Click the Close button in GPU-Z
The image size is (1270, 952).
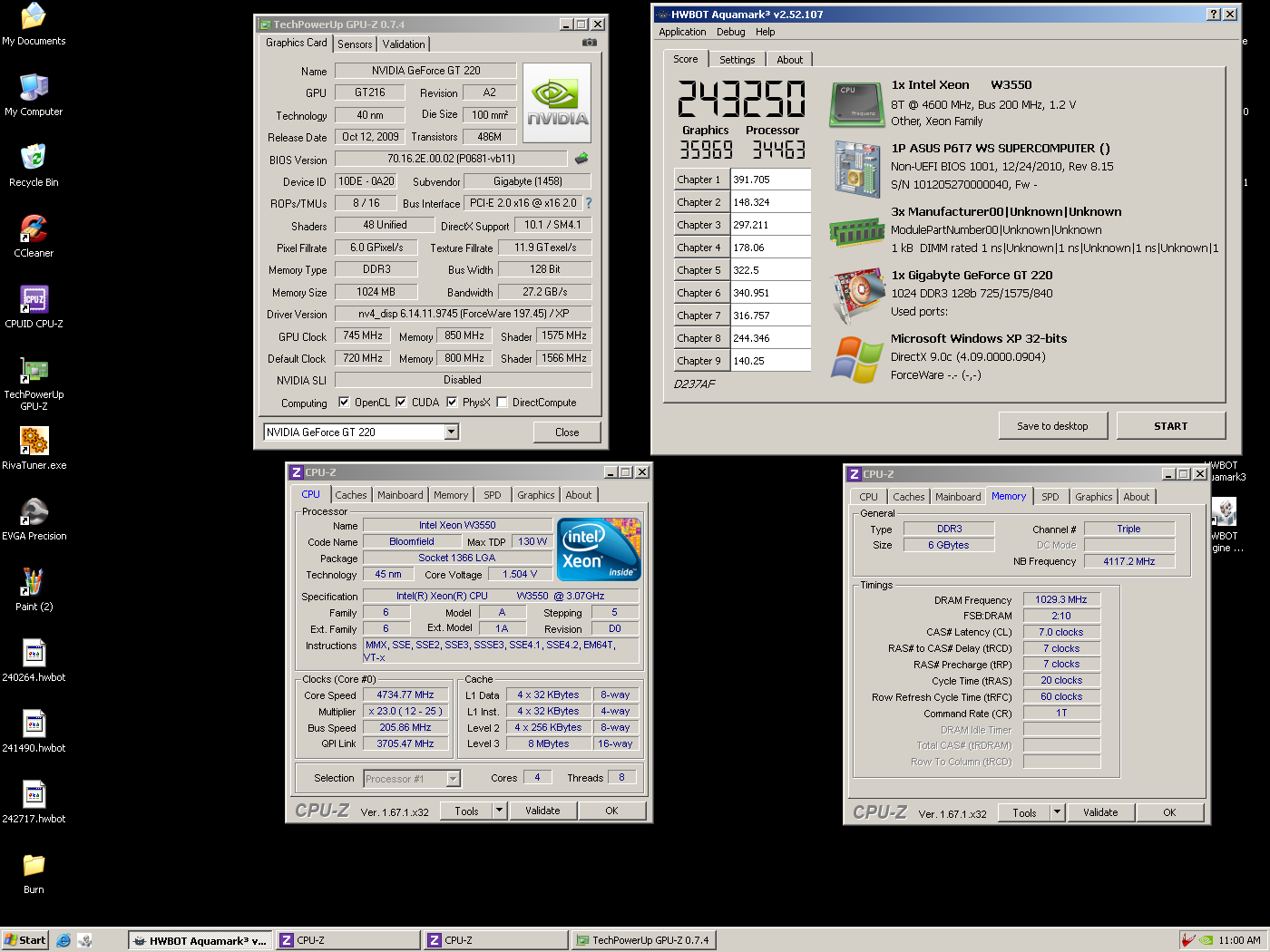point(567,432)
